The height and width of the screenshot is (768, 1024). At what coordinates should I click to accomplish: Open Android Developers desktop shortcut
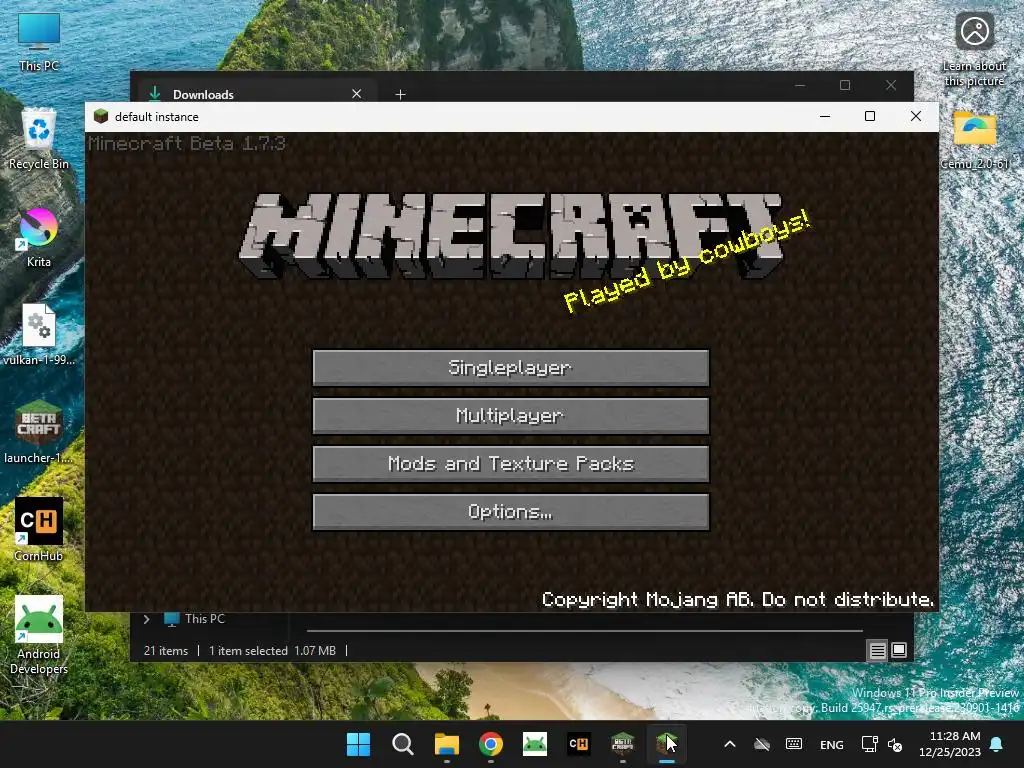click(39, 635)
